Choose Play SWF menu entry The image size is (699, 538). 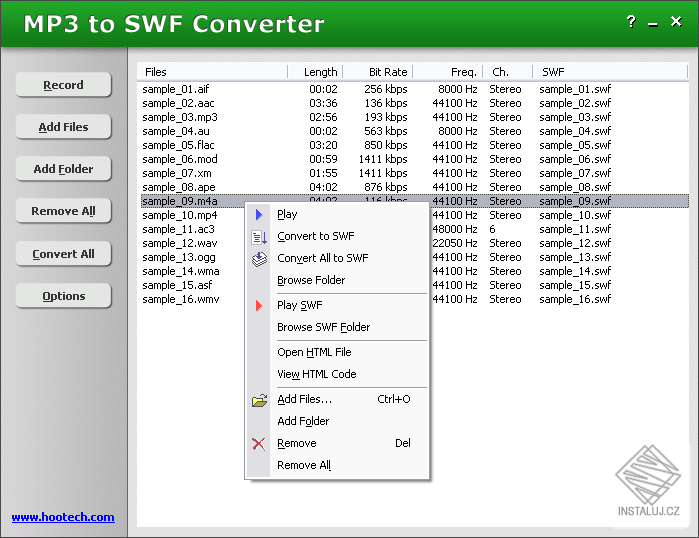pyautogui.click(x=337, y=305)
